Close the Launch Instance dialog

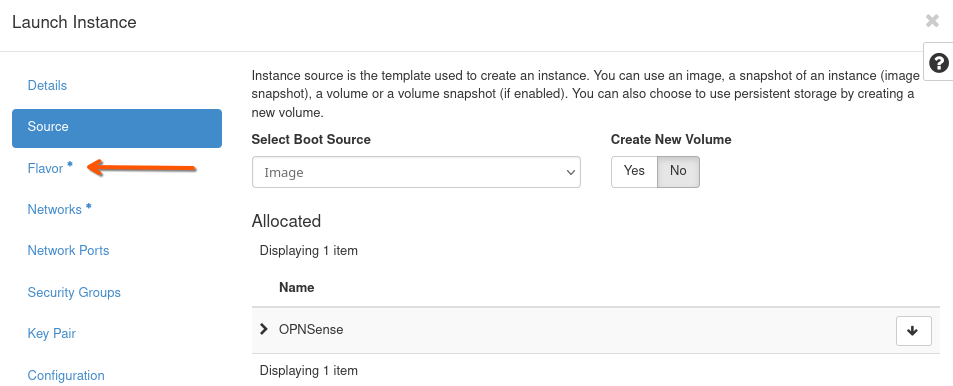click(x=932, y=21)
